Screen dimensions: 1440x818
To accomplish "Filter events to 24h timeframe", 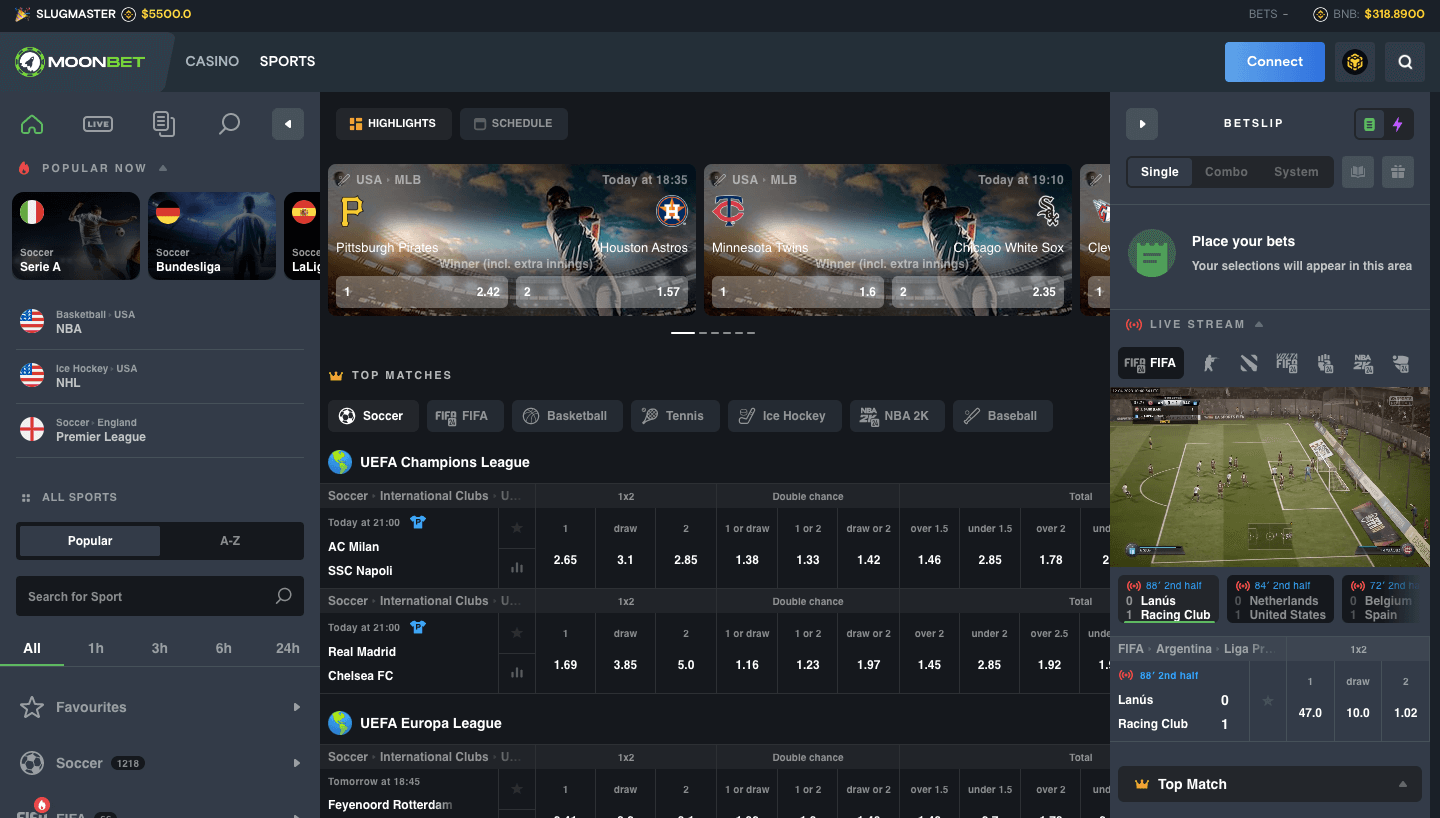I will pos(288,648).
